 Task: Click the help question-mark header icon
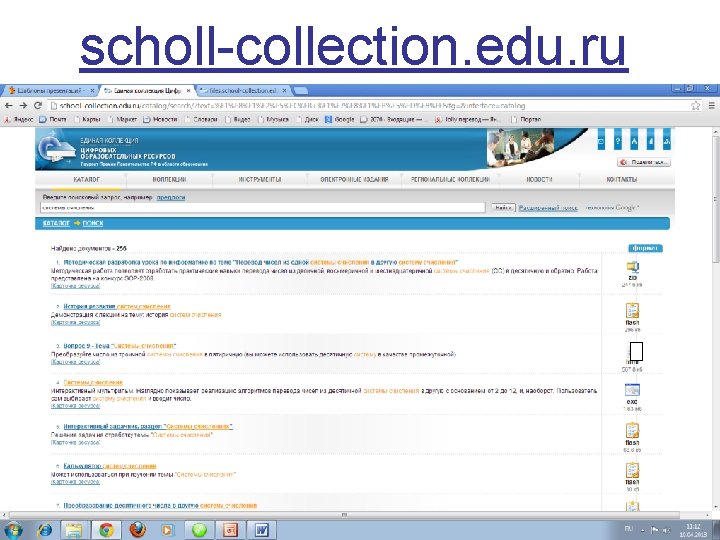click(618, 141)
